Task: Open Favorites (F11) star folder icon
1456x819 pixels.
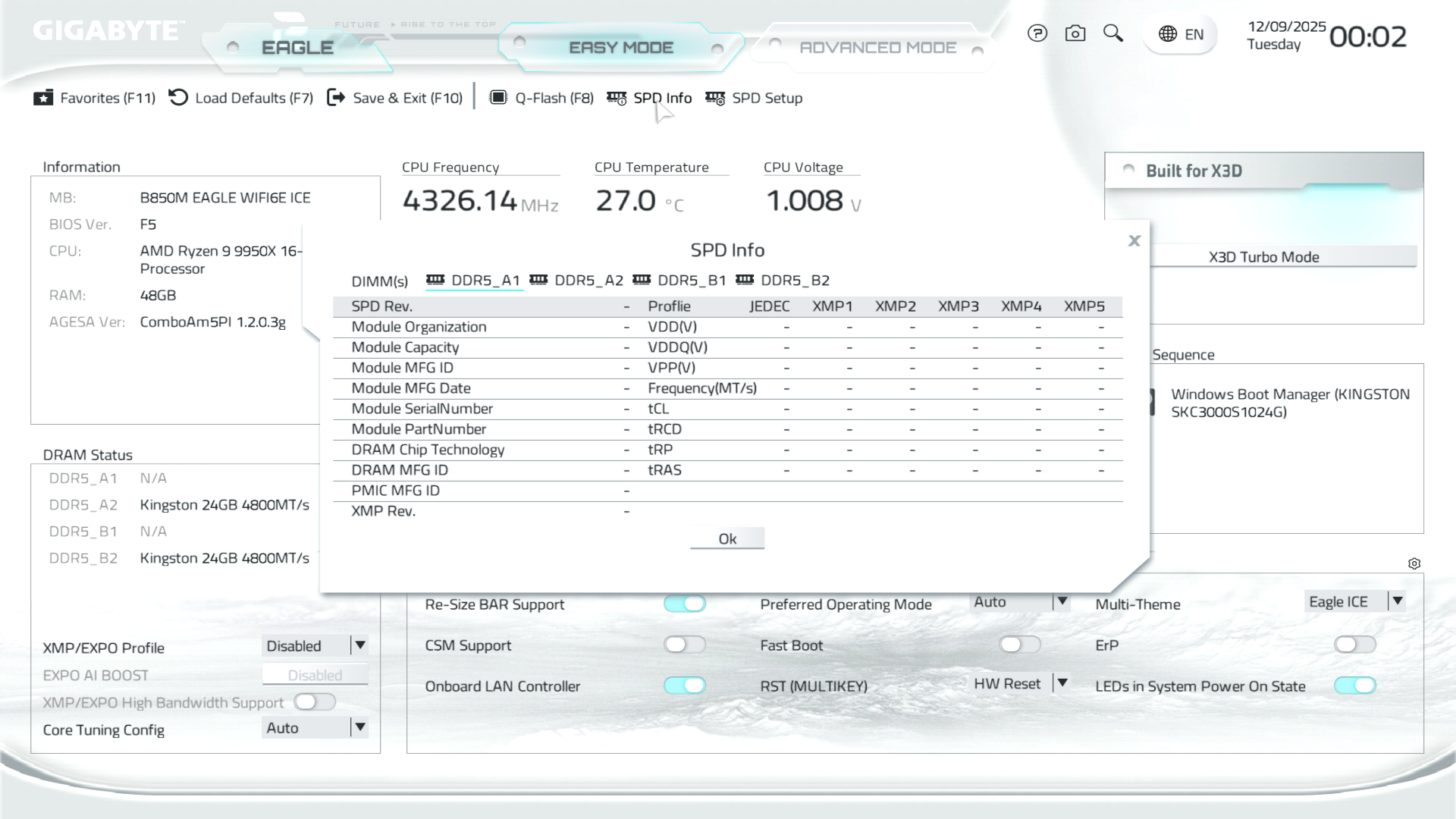Action: (43, 98)
